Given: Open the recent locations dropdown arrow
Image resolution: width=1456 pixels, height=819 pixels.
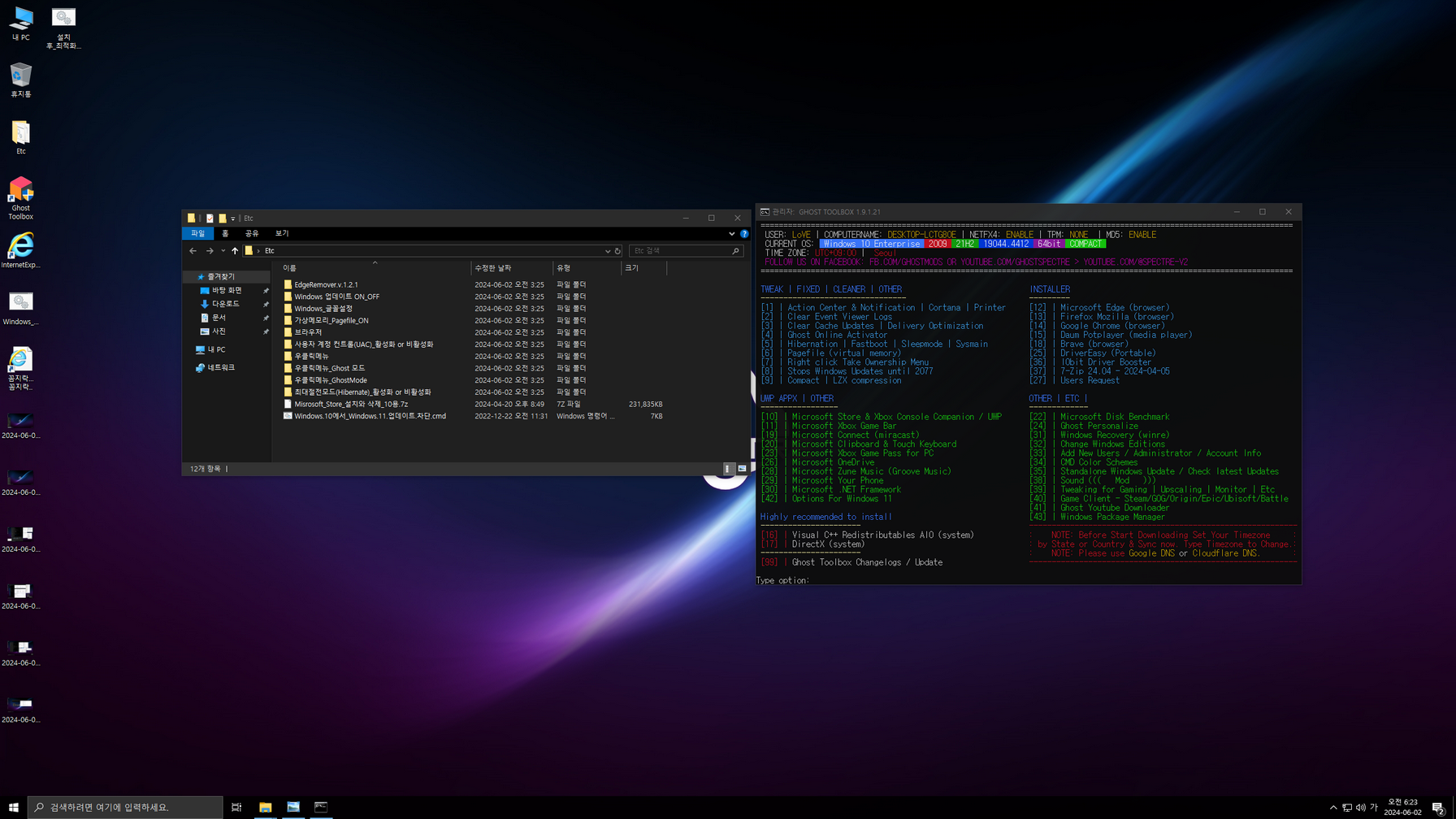Looking at the screenshot, I should 223,251.
